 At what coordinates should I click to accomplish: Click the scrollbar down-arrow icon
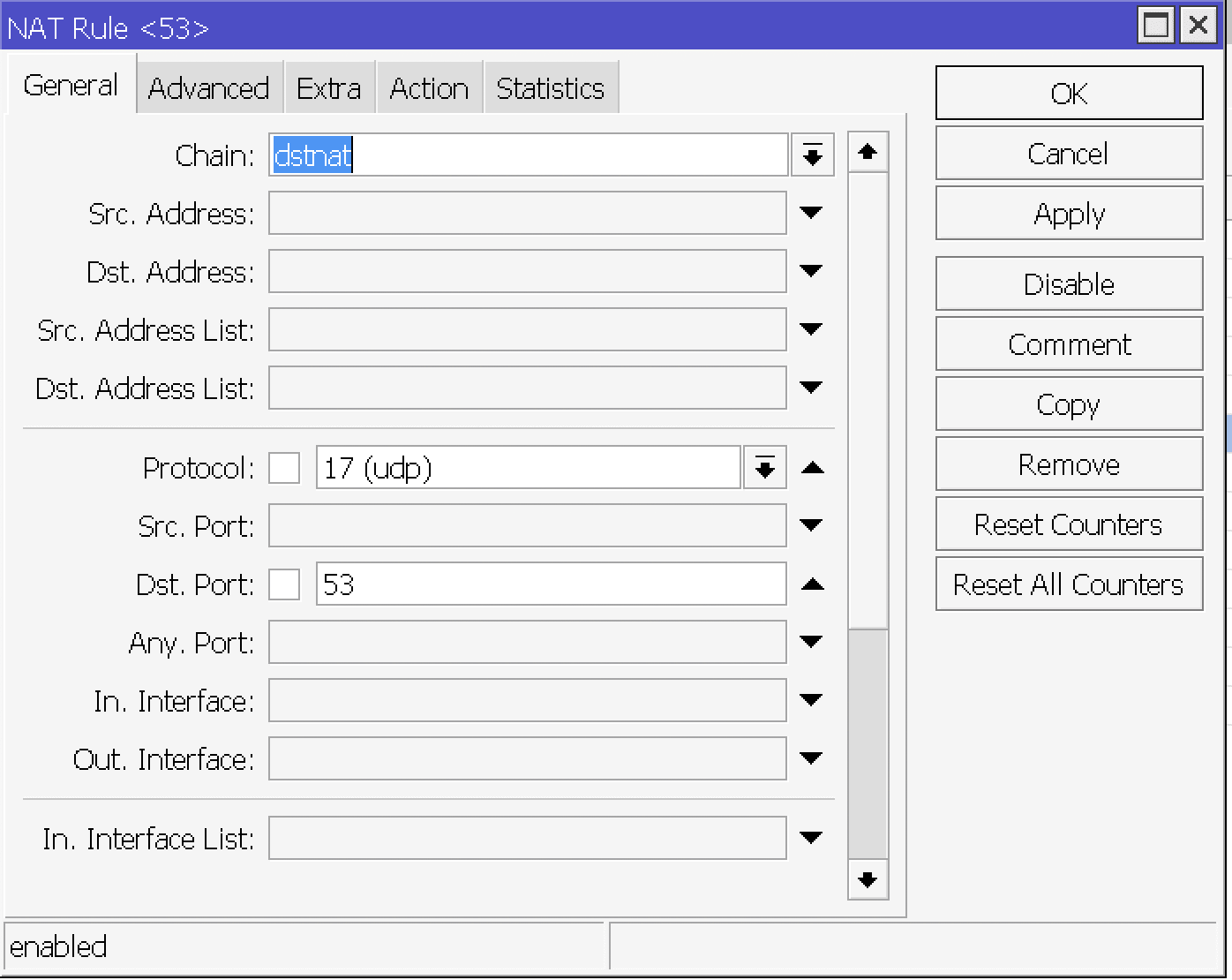click(868, 881)
